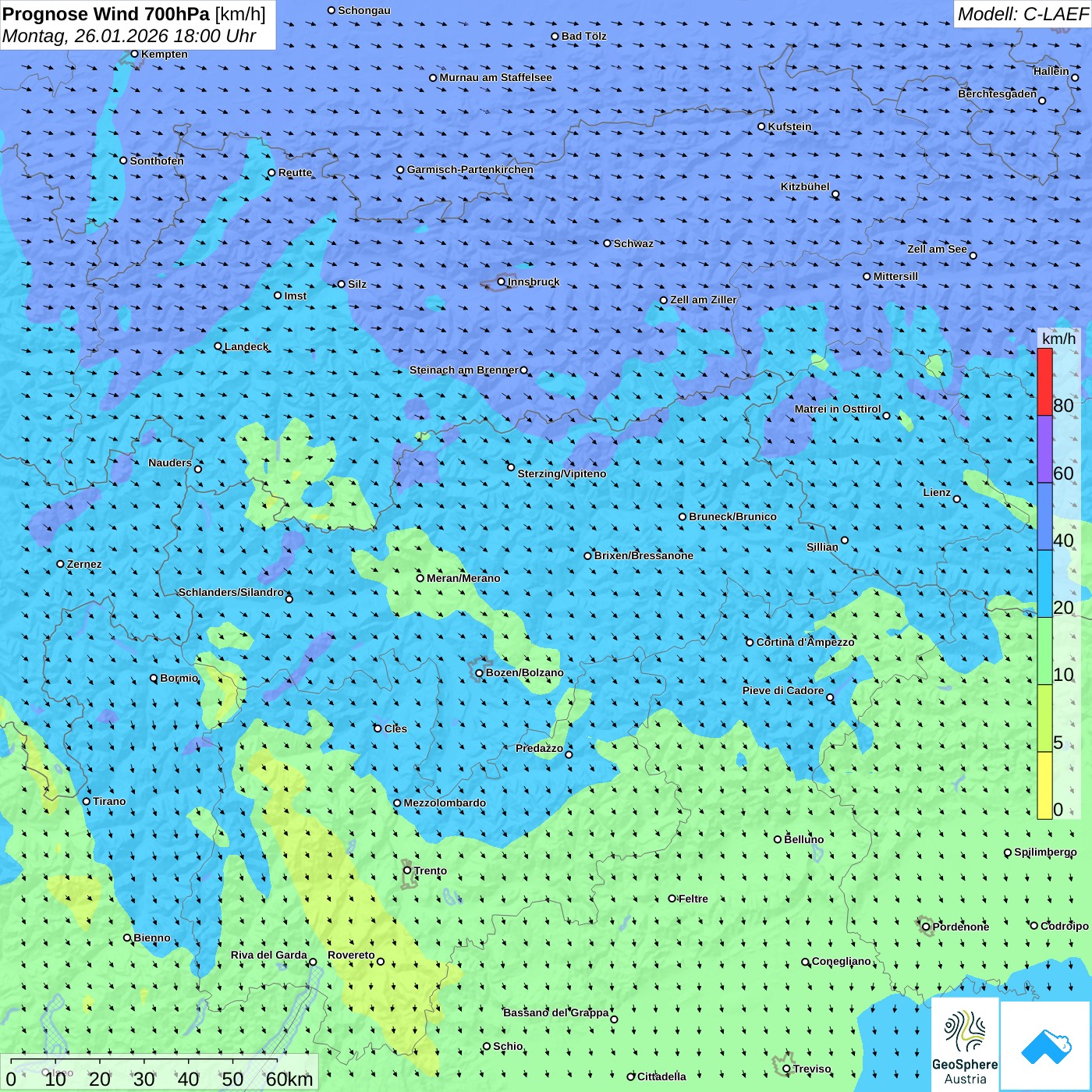This screenshot has width=1092, height=1092.
Task: Click the 'Spilimbergo' town label
Action: point(1045,852)
